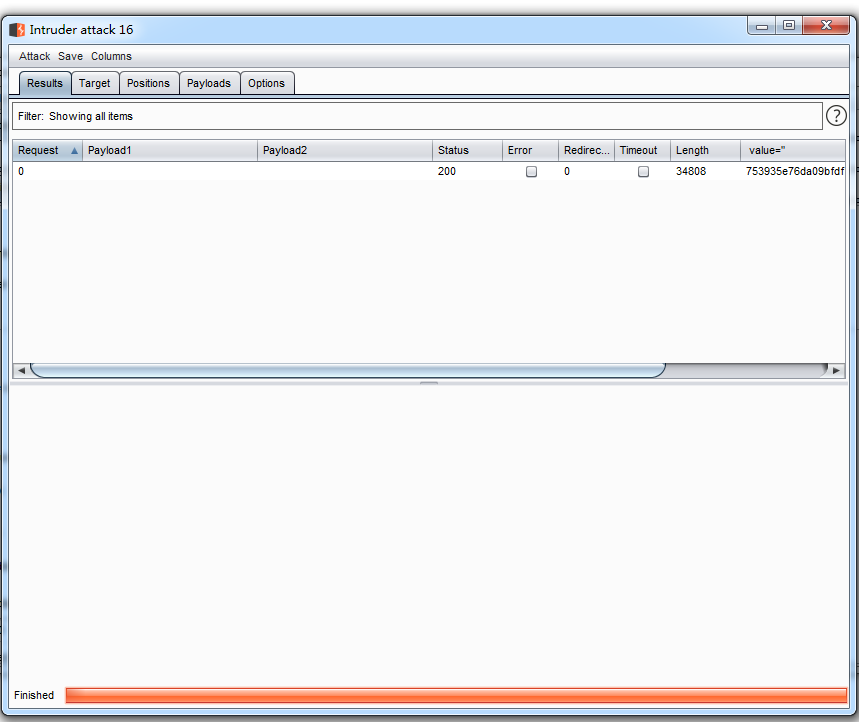
Task: Click the Finished attack progress bar
Action: [x=456, y=696]
